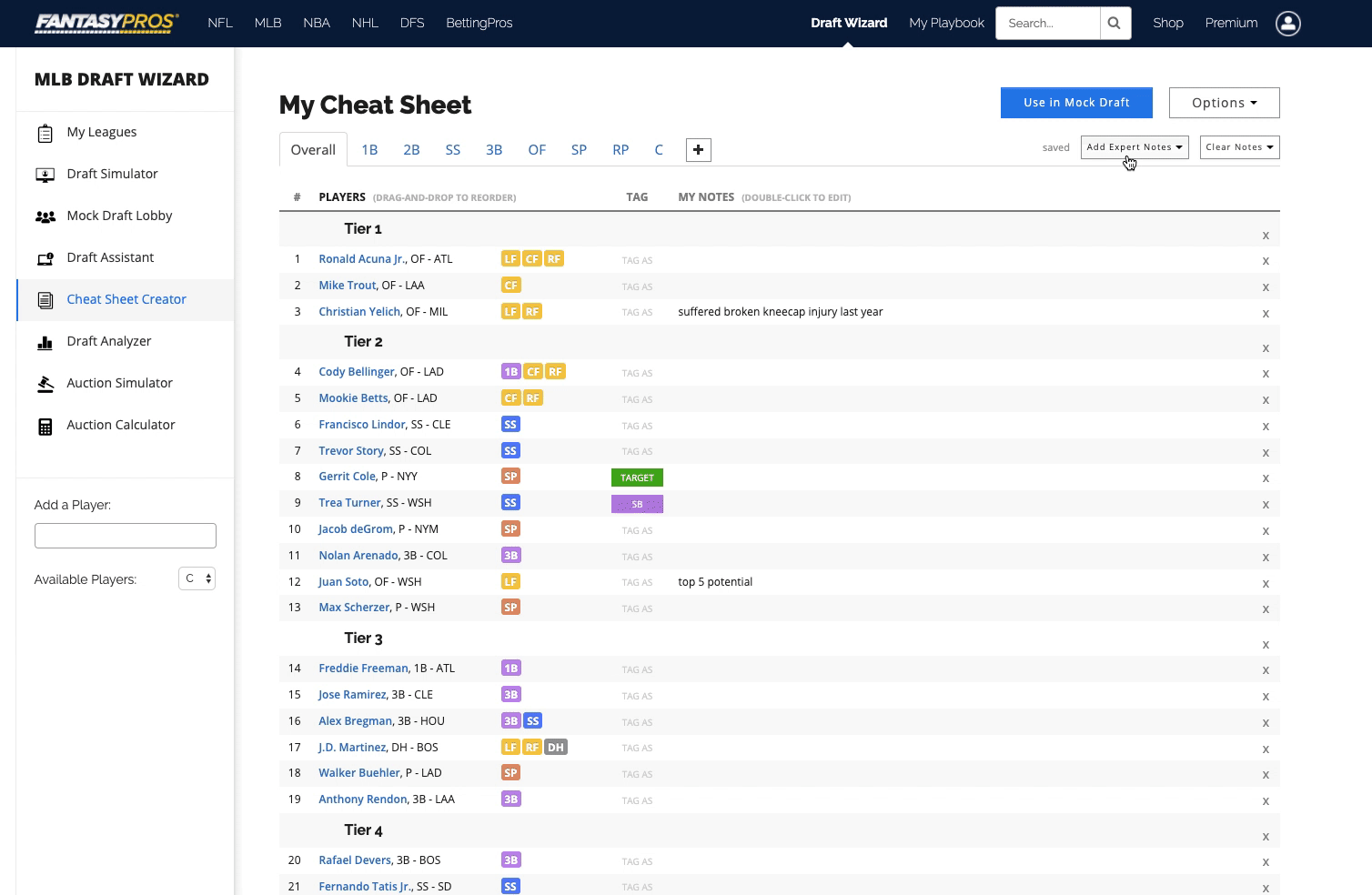Click the green TARGET tag on Gerrit Cole
Screen dimensions: 1372x895
(637, 478)
